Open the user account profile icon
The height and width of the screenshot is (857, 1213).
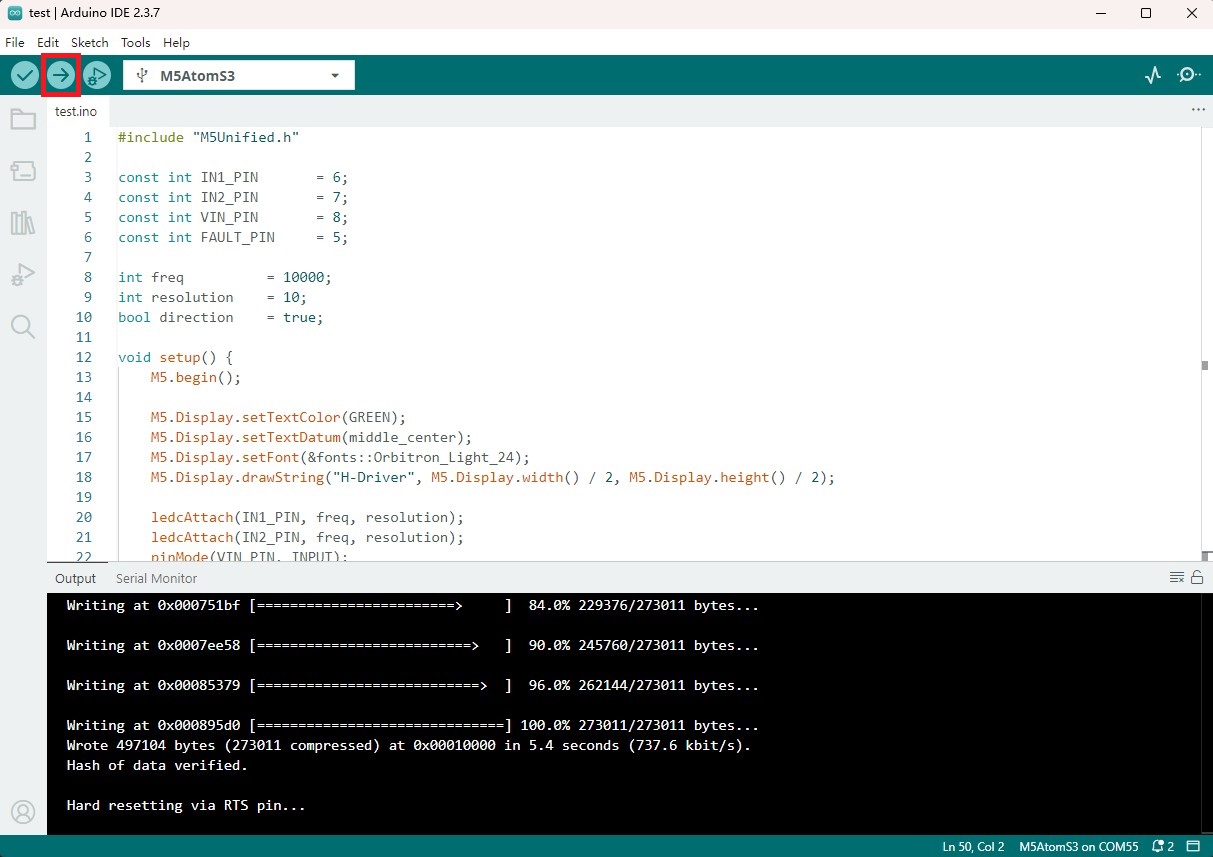[23, 811]
